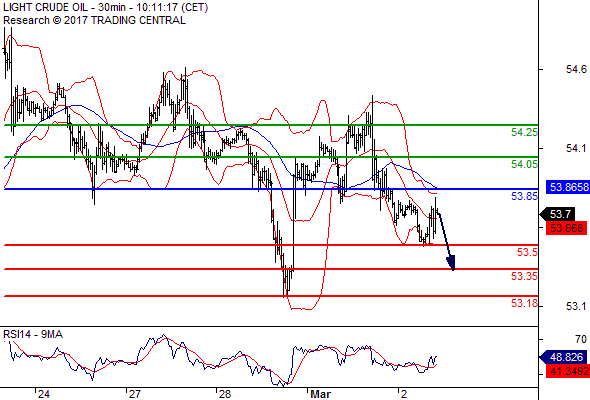Click the red 53.35 support label
This screenshot has width=590, height=400.
pyautogui.click(x=524, y=276)
